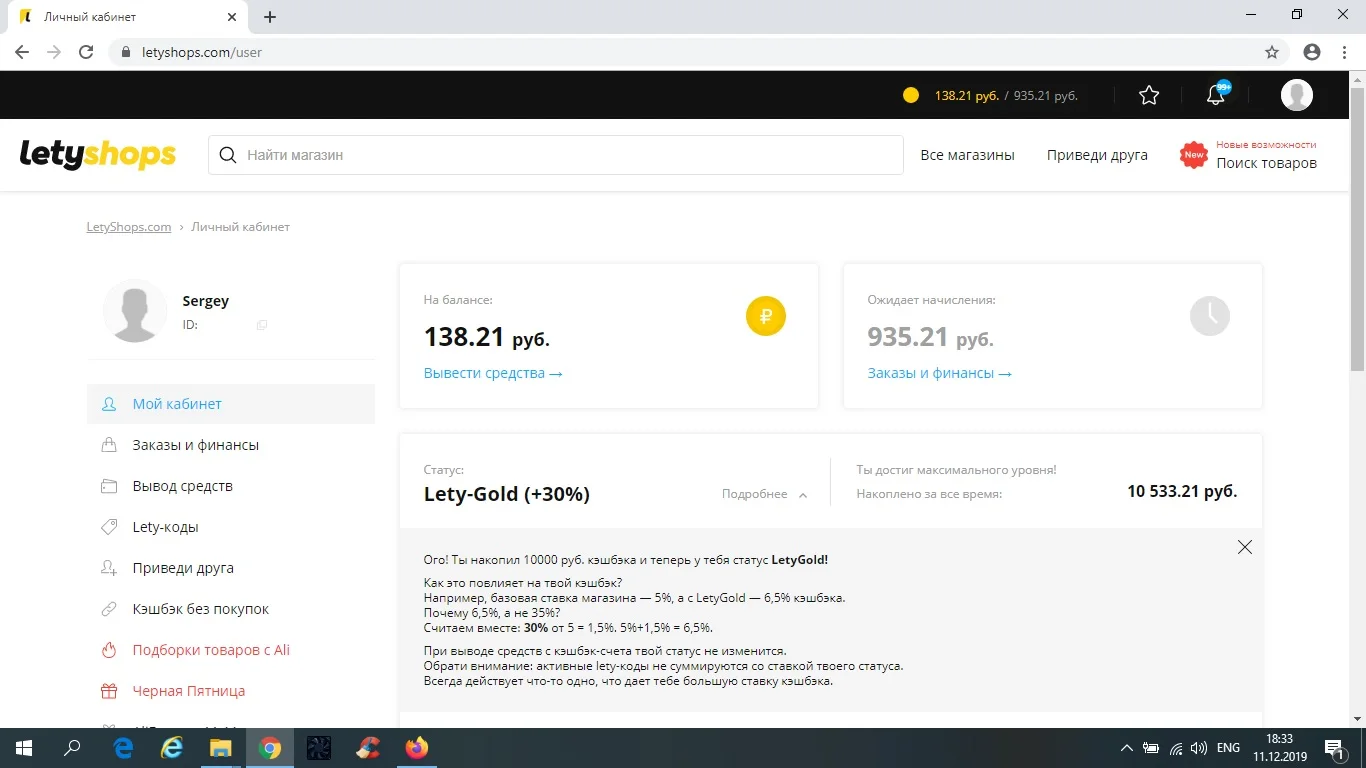Screen dimensions: 1366x768
Task: Open Приведи друга in the top navigation
Action: tap(1097, 155)
